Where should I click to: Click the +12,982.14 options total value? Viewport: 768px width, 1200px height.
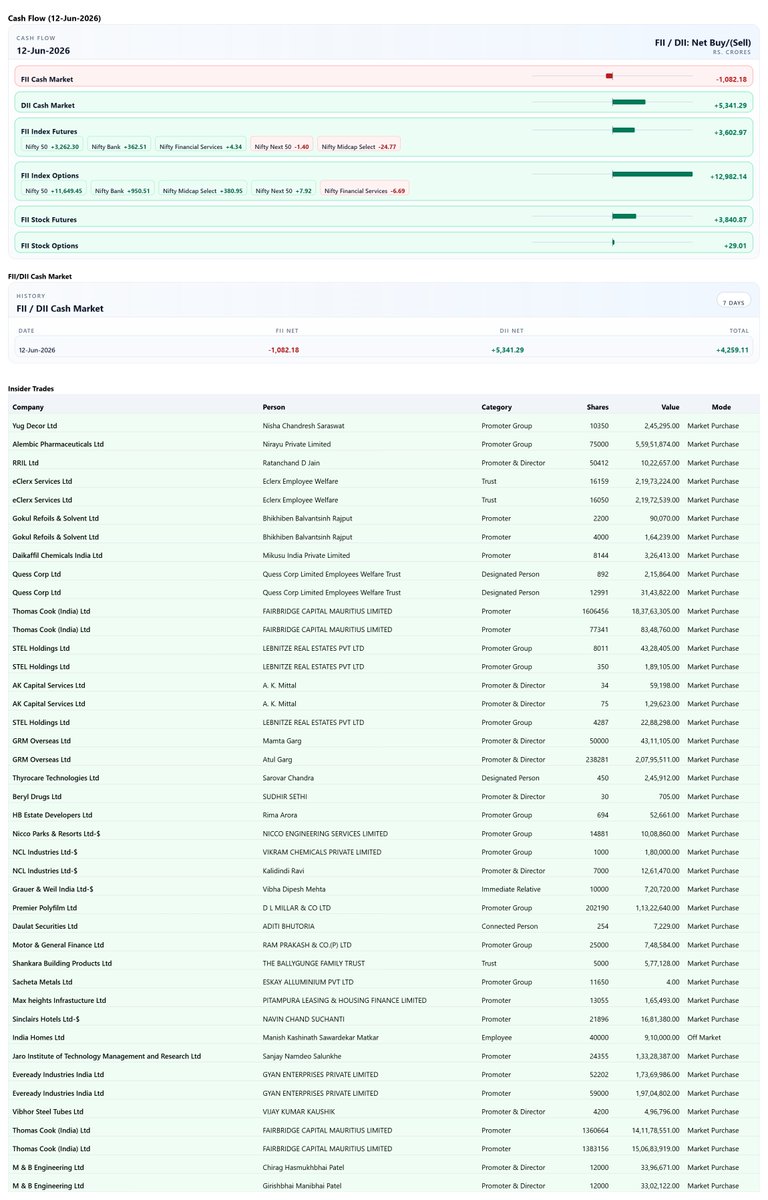[729, 176]
